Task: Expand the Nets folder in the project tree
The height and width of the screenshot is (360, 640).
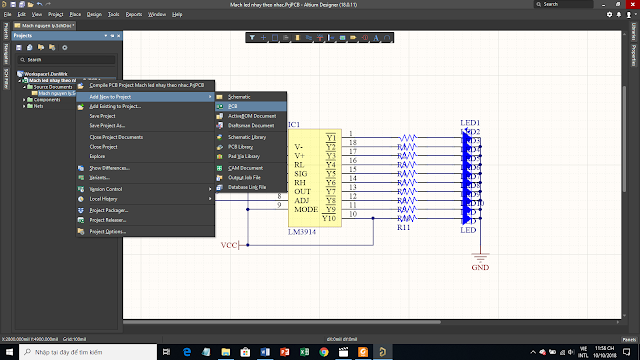Action: (x=24, y=106)
